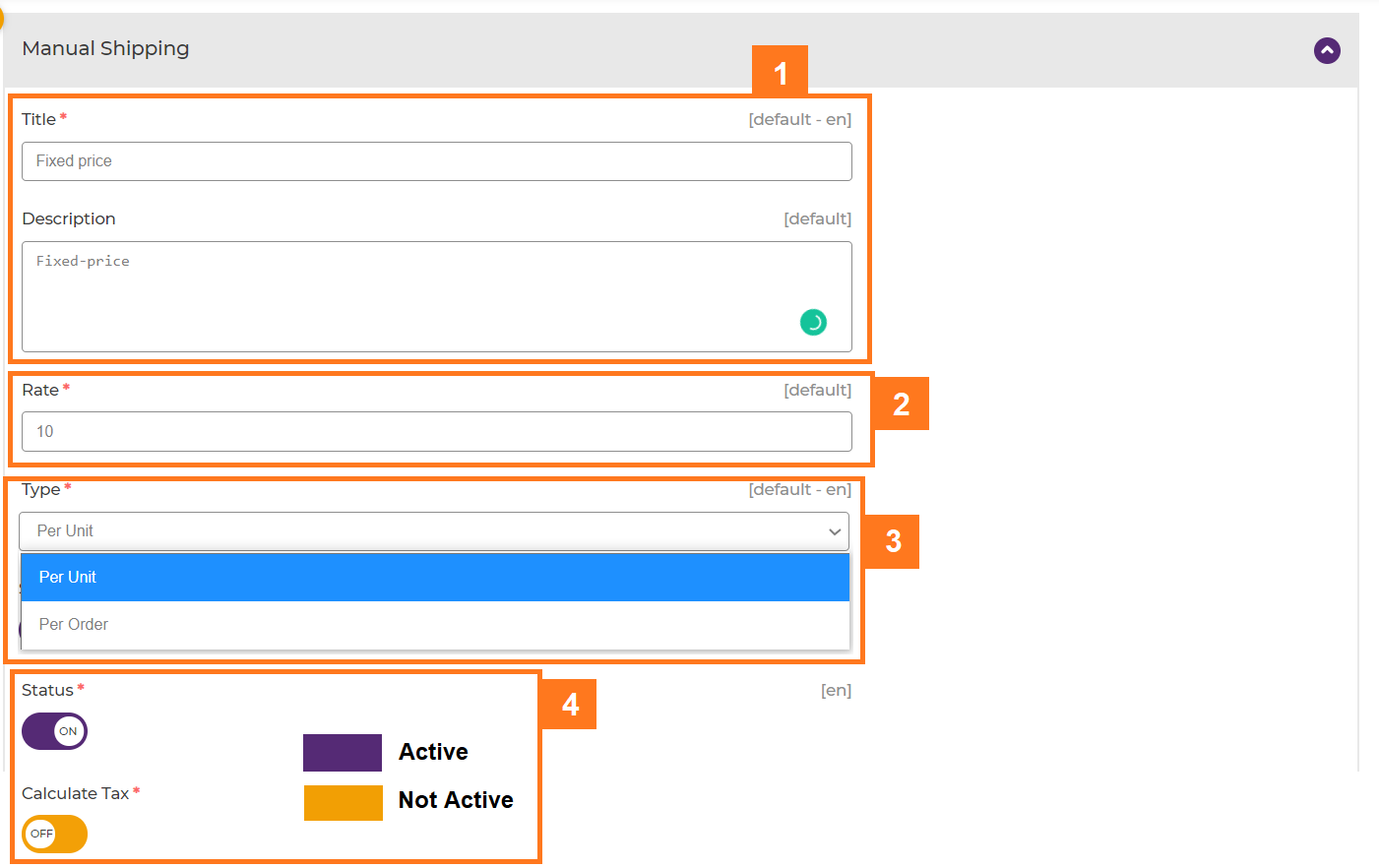Click the orange number 4 badge
The image size is (1379, 868).
point(570,705)
